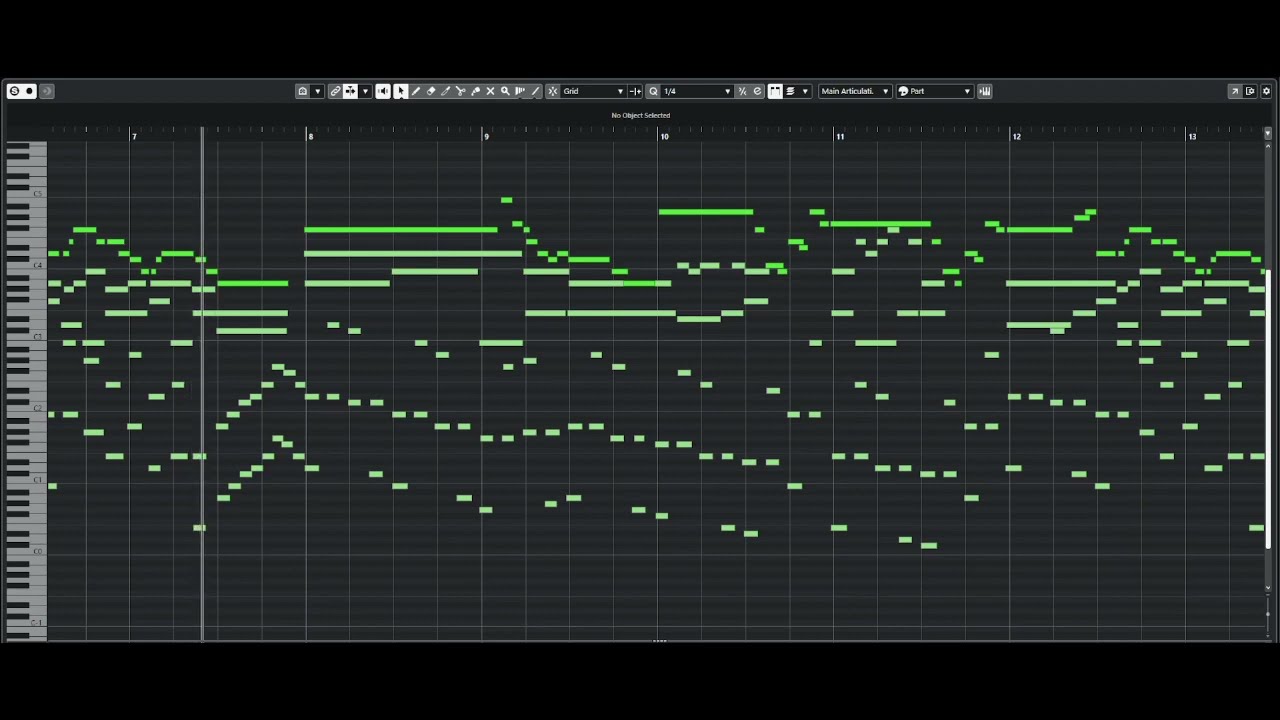Click the 'No Object Selected' info text

click(641, 115)
